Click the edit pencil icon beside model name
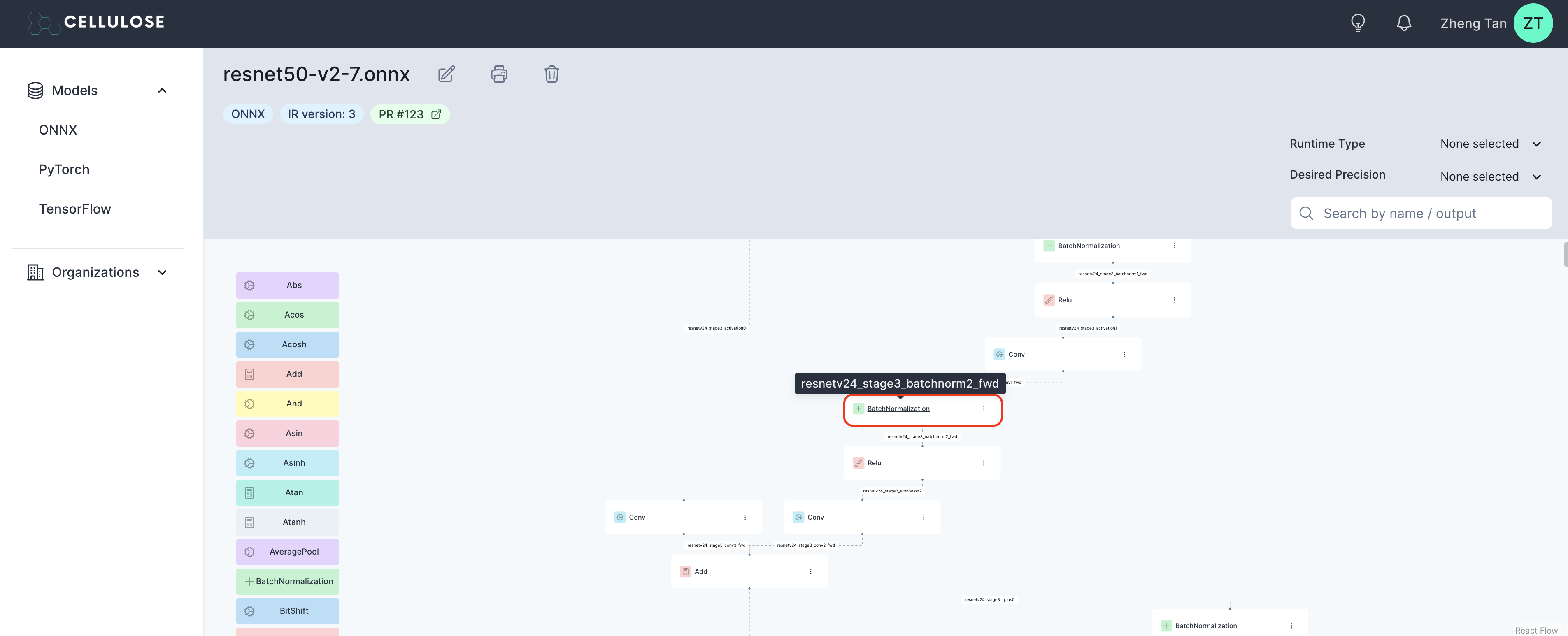The height and width of the screenshot is (636, 1568). (x=446, y=74)
